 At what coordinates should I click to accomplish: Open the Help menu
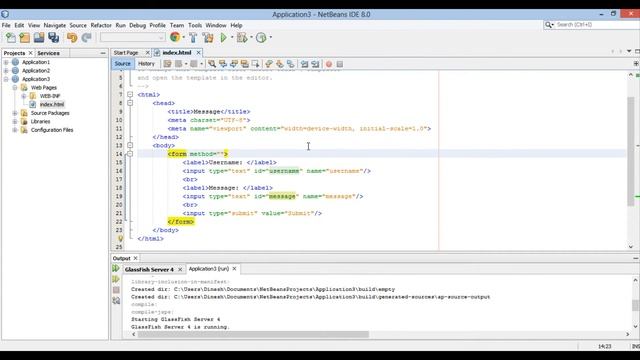pos(236,25)
